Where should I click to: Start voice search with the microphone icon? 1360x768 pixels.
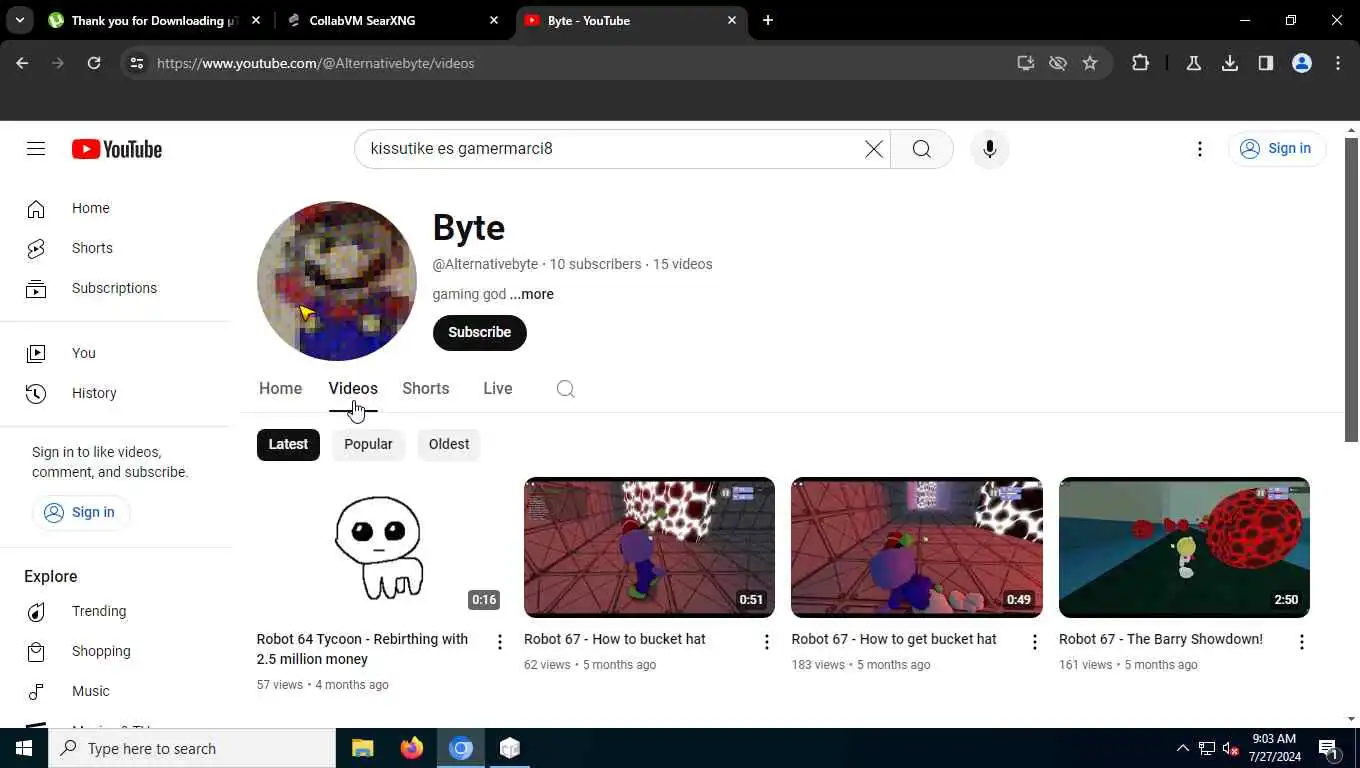pos(989,149)
